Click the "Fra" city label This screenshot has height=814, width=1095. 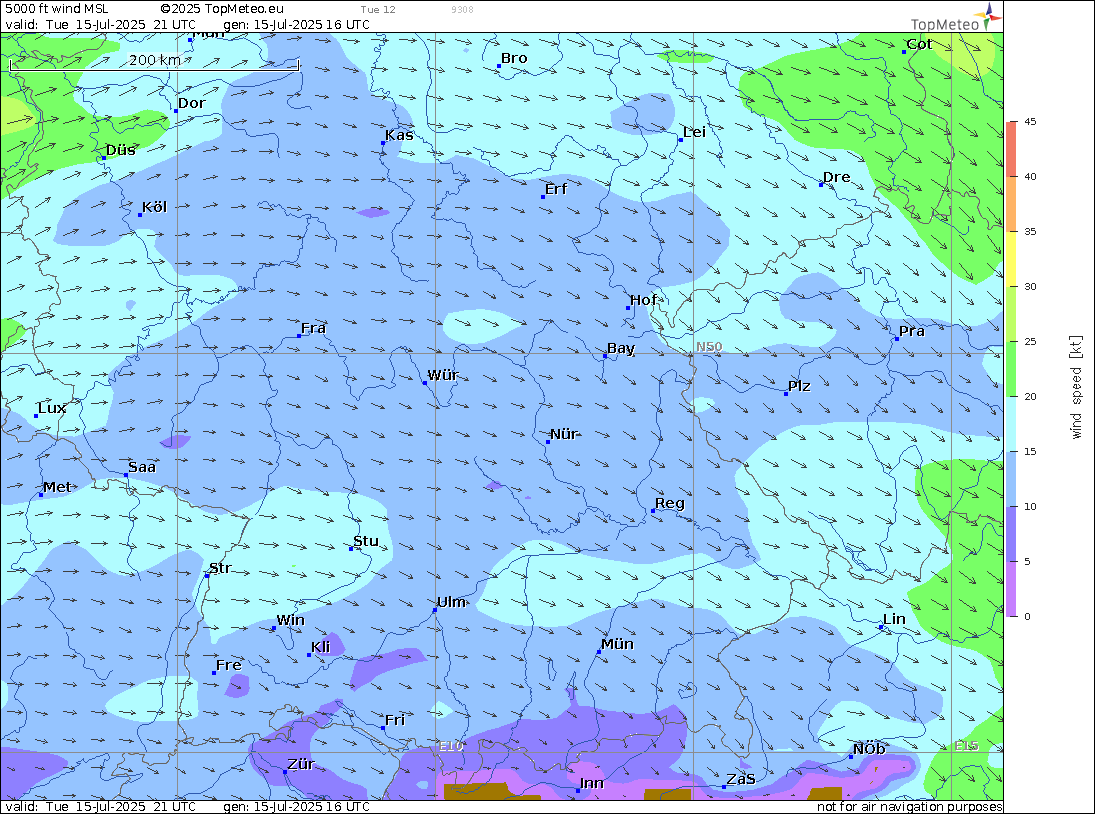click(314, 328)
